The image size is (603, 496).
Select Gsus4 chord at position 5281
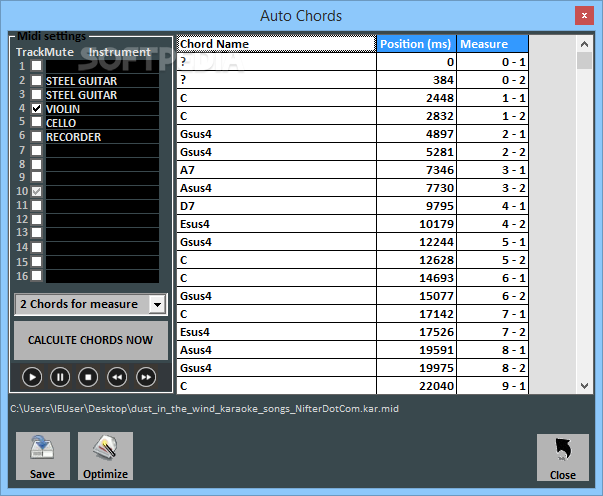(276, 152)
